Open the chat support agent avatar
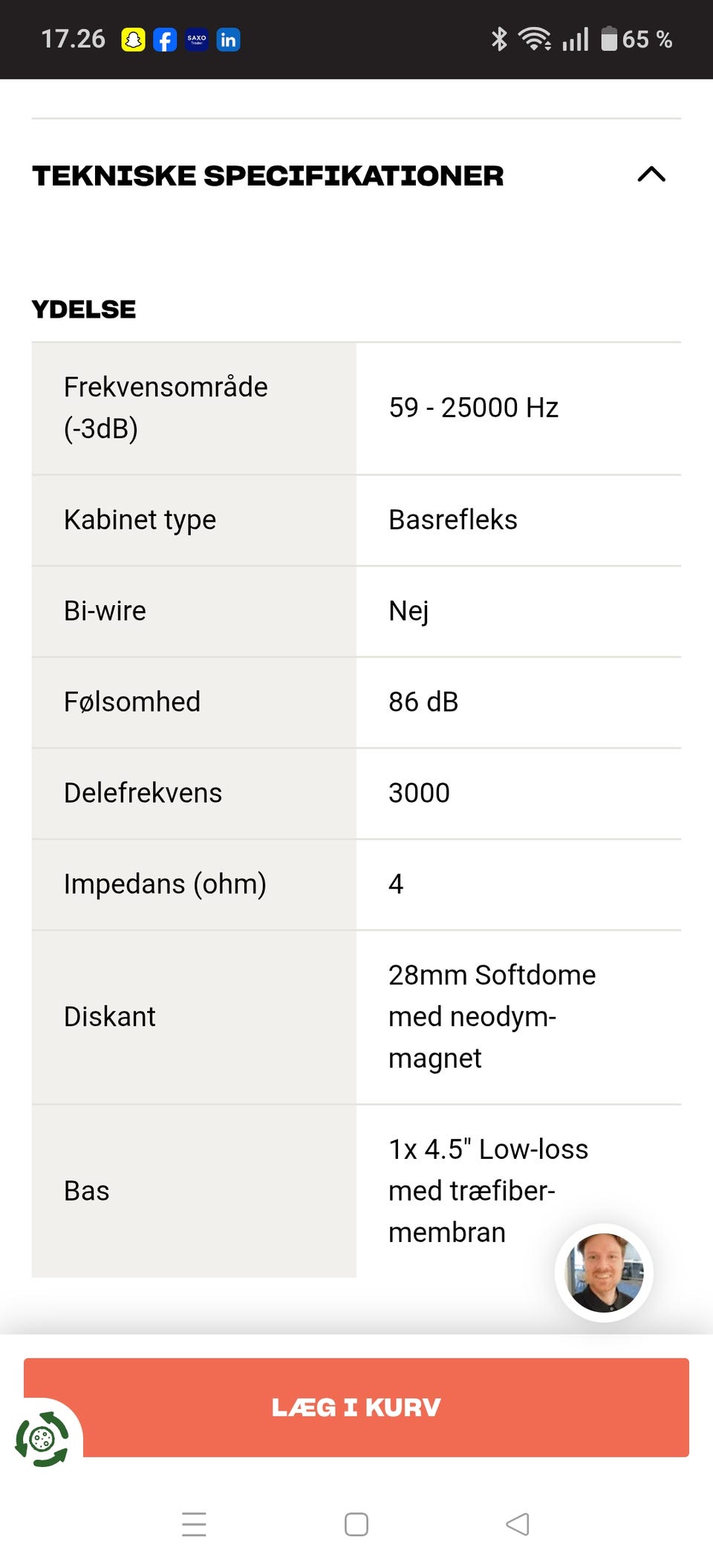Image resolution: width=713 pixels, height=1568 pixels. coord(604,1273)
